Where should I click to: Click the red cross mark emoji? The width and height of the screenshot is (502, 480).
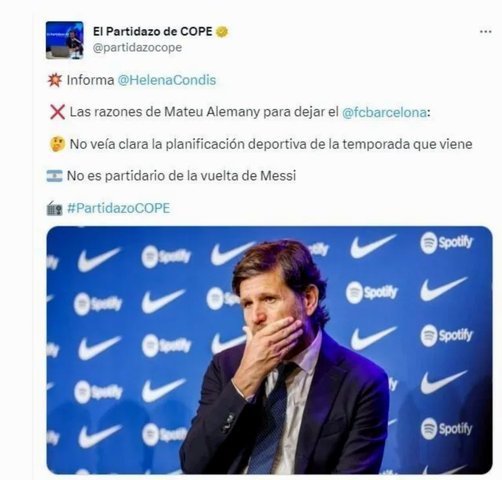pos(57,112)
